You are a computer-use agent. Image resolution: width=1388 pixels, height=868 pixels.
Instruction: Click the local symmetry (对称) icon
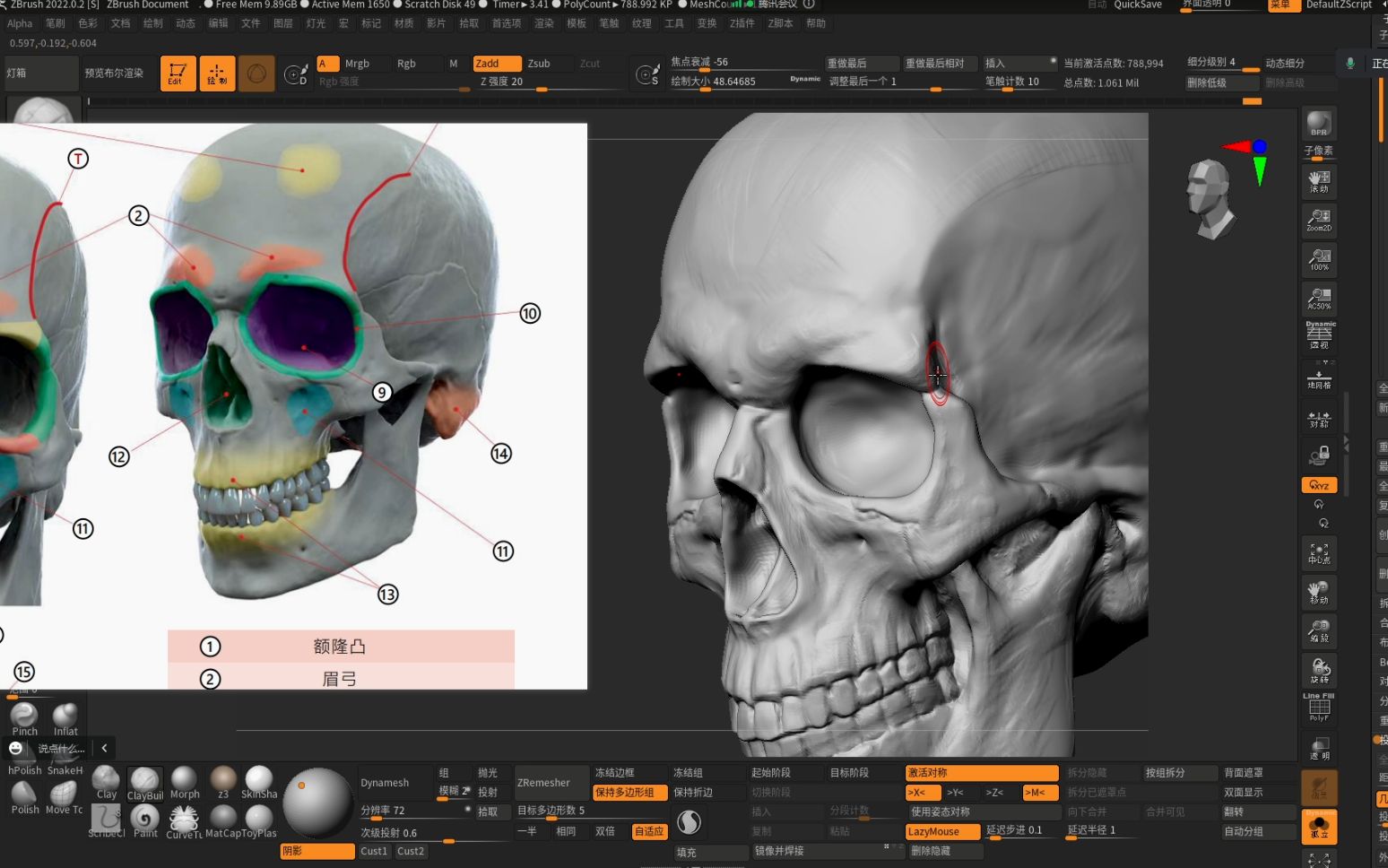coord(1319,418)
